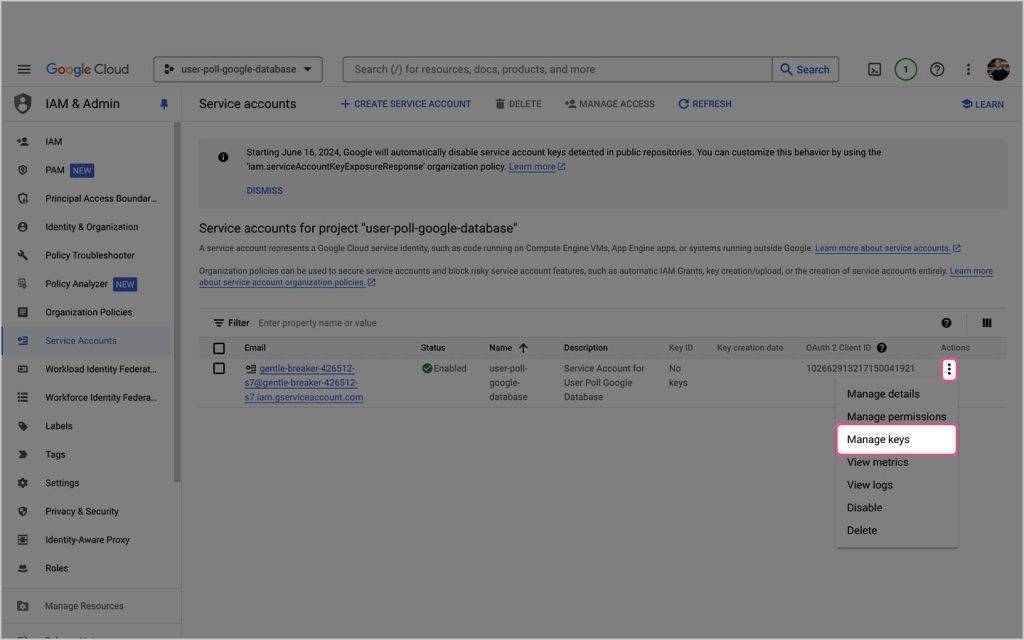Click the OAuth client ID 102662913217150041921
This screenshot has width=1024, height=640.
[860, 368]
